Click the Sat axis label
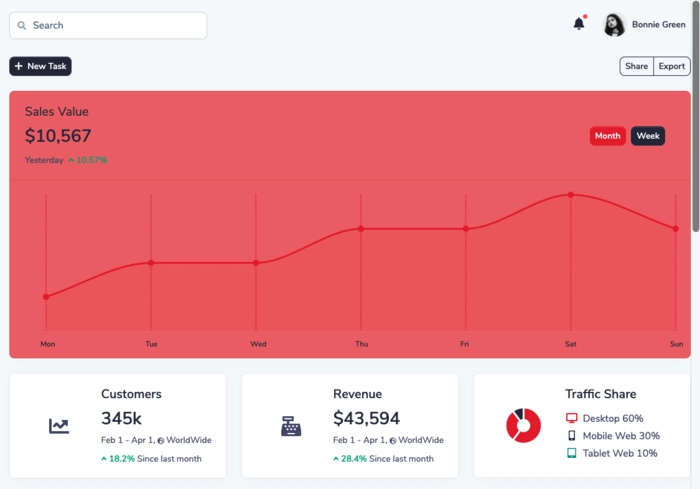This screenshot has height=489, width=700. [x=571, y=344]
